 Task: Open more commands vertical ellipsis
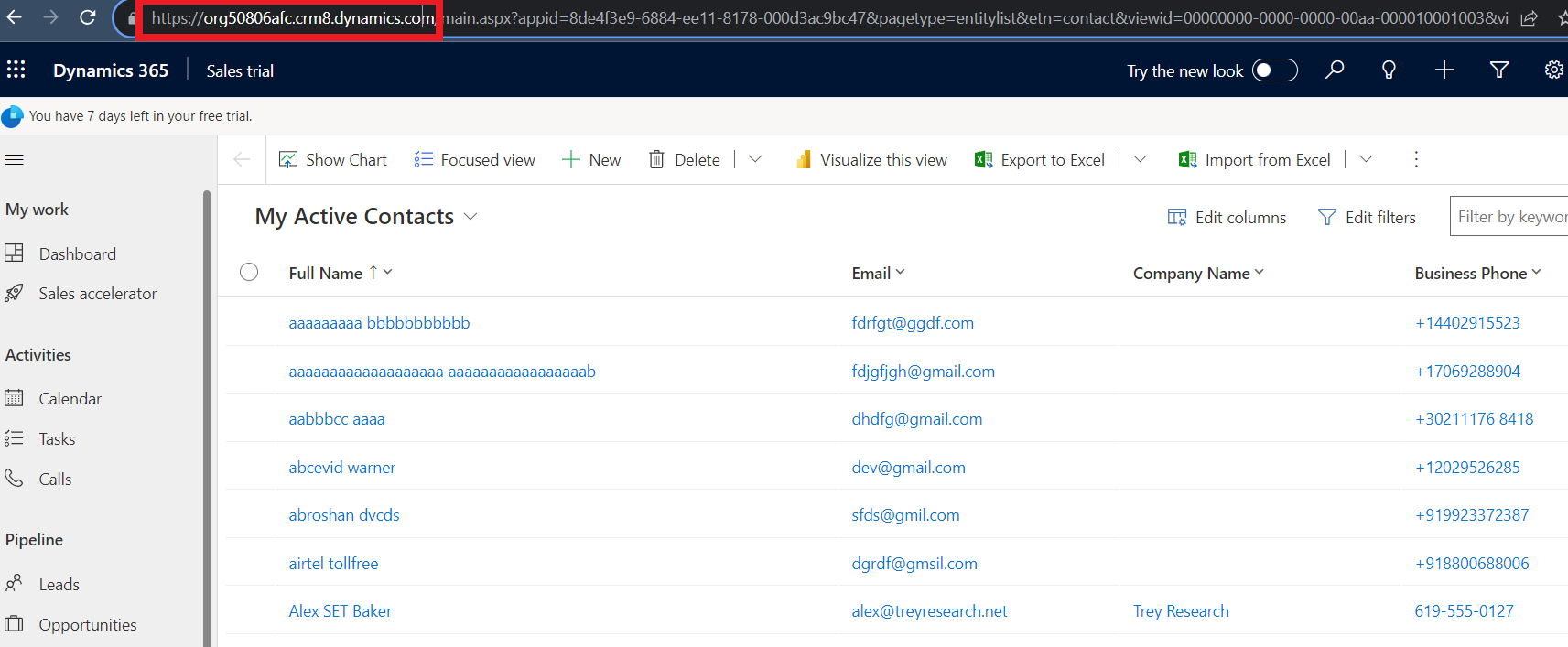click(1416, 159)
